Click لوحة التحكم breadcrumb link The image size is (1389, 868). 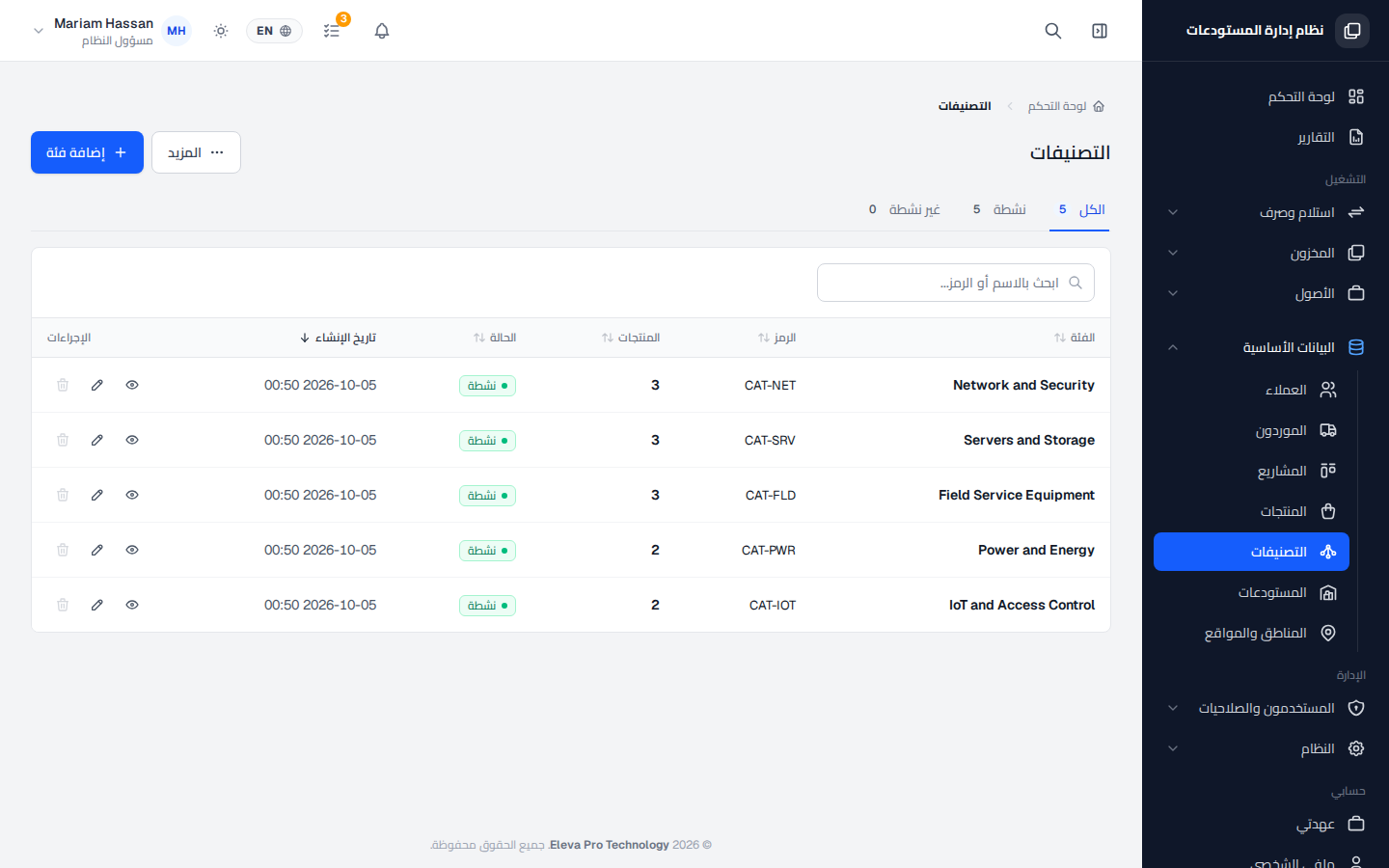1057,106
